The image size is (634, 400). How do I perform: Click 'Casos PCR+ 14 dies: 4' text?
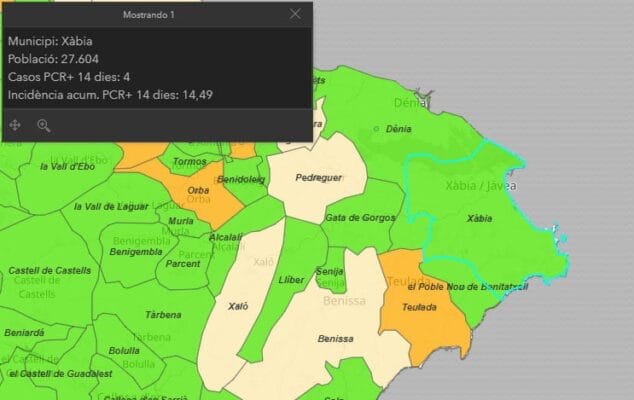pos(69,77)
